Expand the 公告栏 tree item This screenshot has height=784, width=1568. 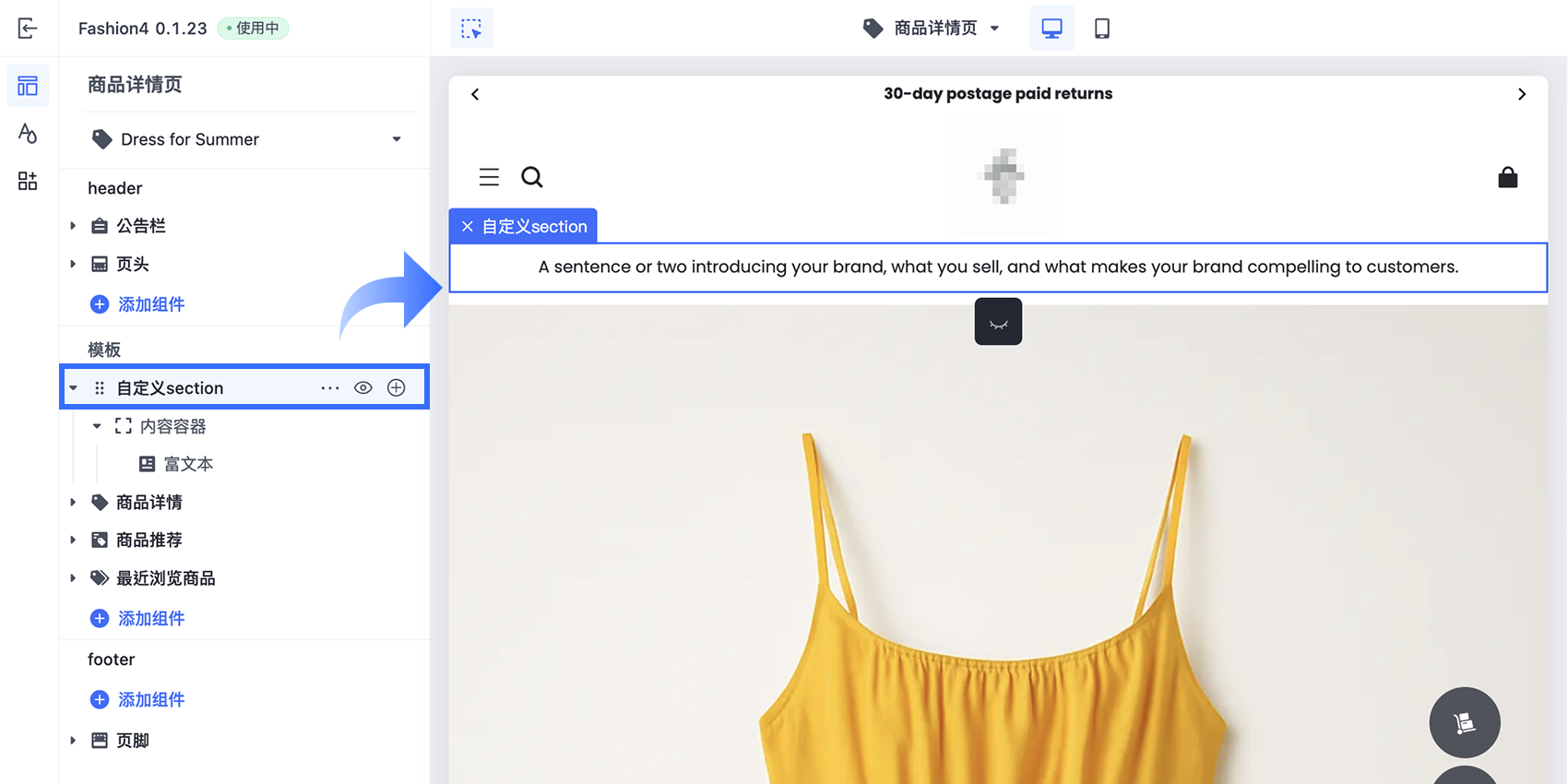coord(73,226)
